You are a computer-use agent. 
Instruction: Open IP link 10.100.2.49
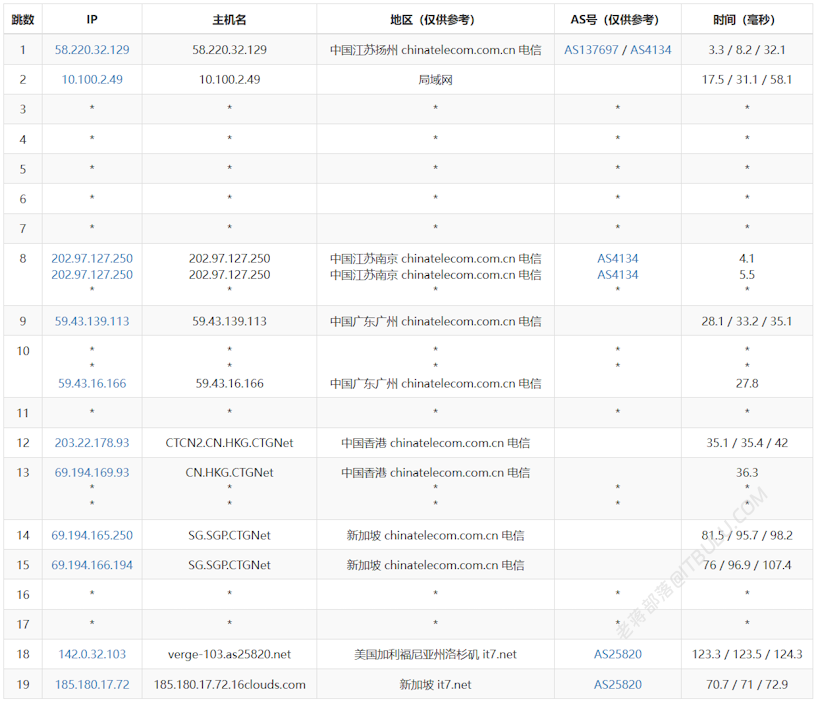click(x=92, y=79)
